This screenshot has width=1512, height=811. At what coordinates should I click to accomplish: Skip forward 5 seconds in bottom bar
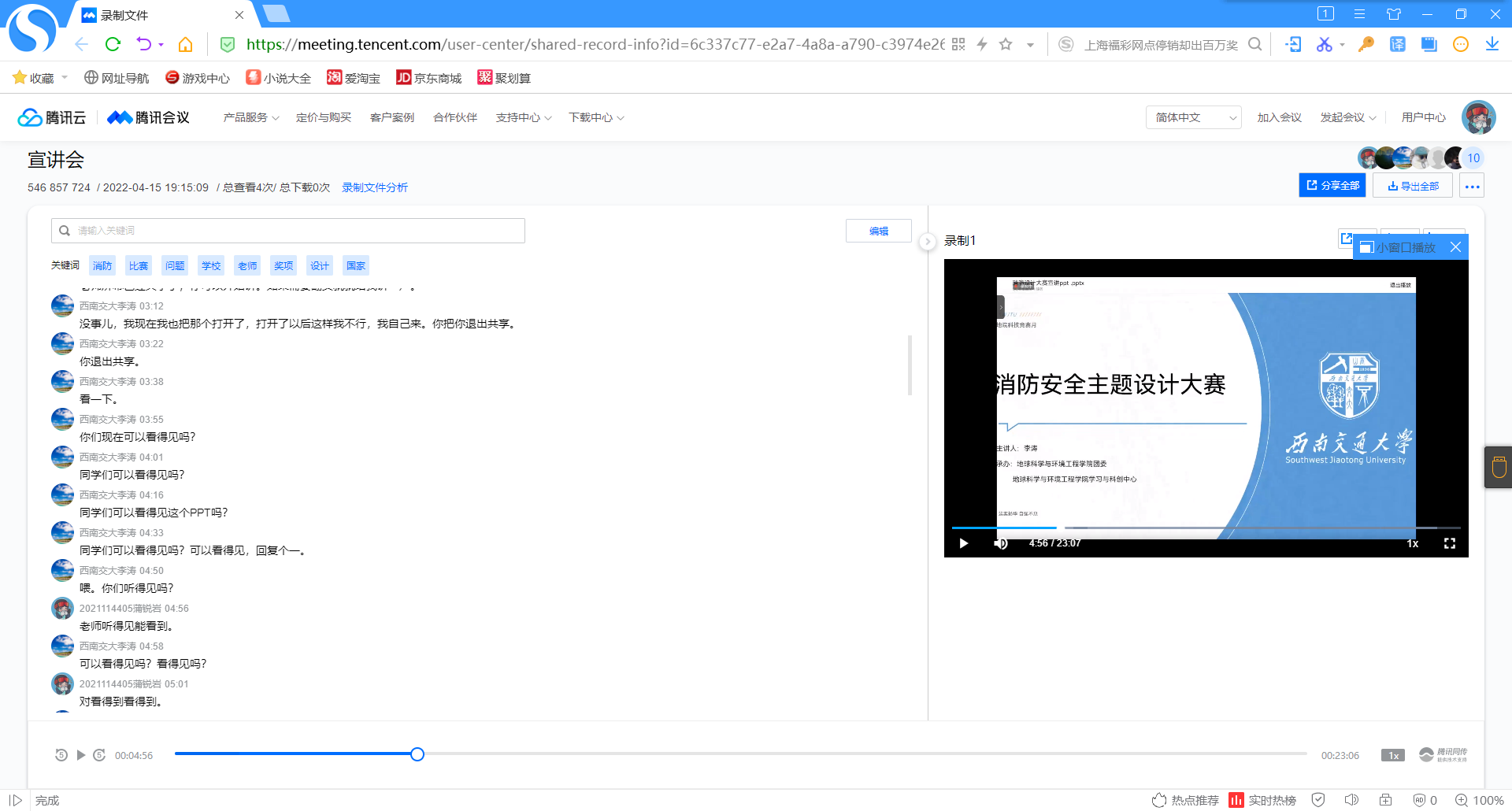click(99, 755)
